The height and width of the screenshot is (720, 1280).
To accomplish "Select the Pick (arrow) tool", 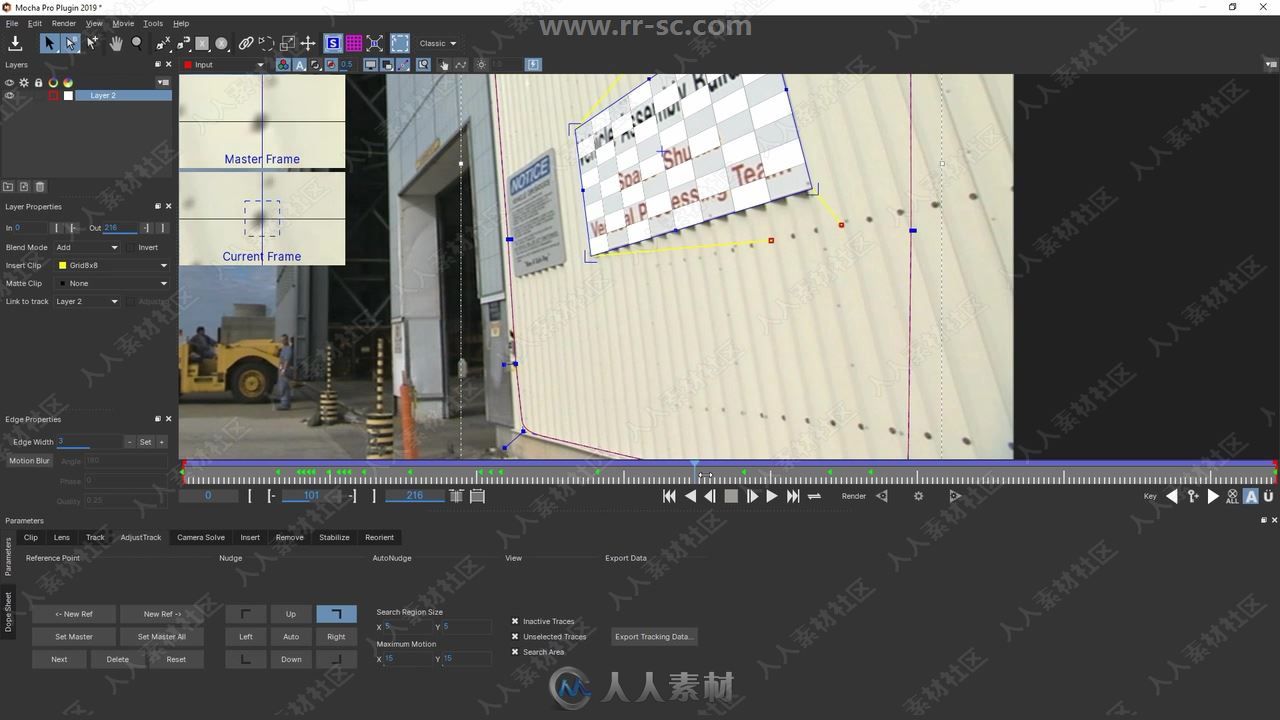I will [x=49, y=43].
